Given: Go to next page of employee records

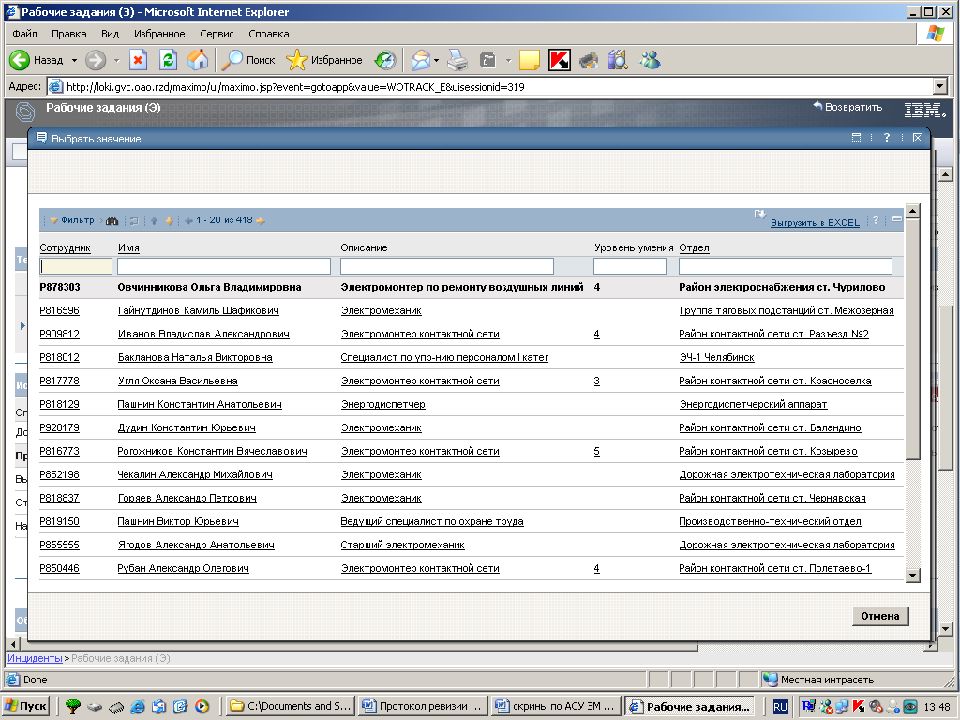Looking at the screenshot, I should tap(261, 220).
